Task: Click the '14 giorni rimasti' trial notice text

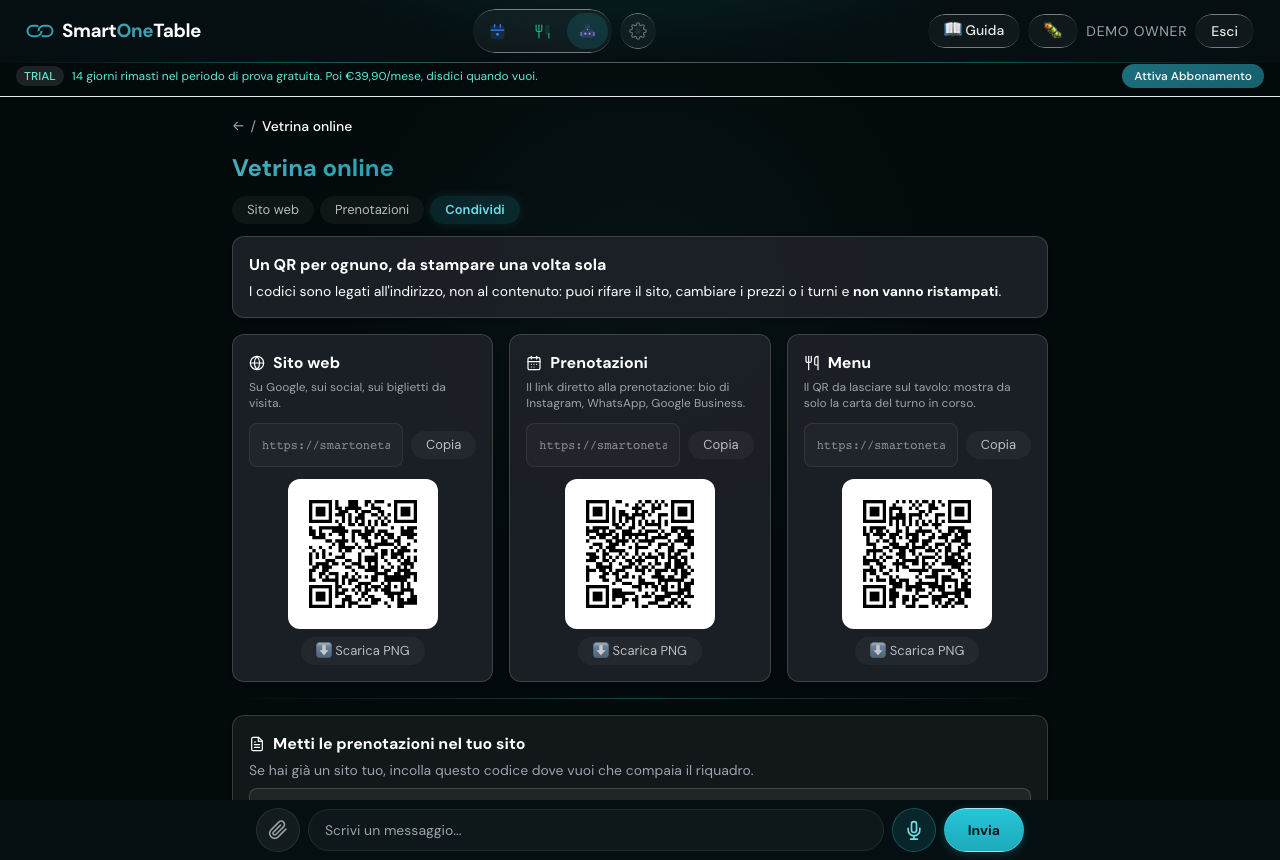Action: pos(305,76)
